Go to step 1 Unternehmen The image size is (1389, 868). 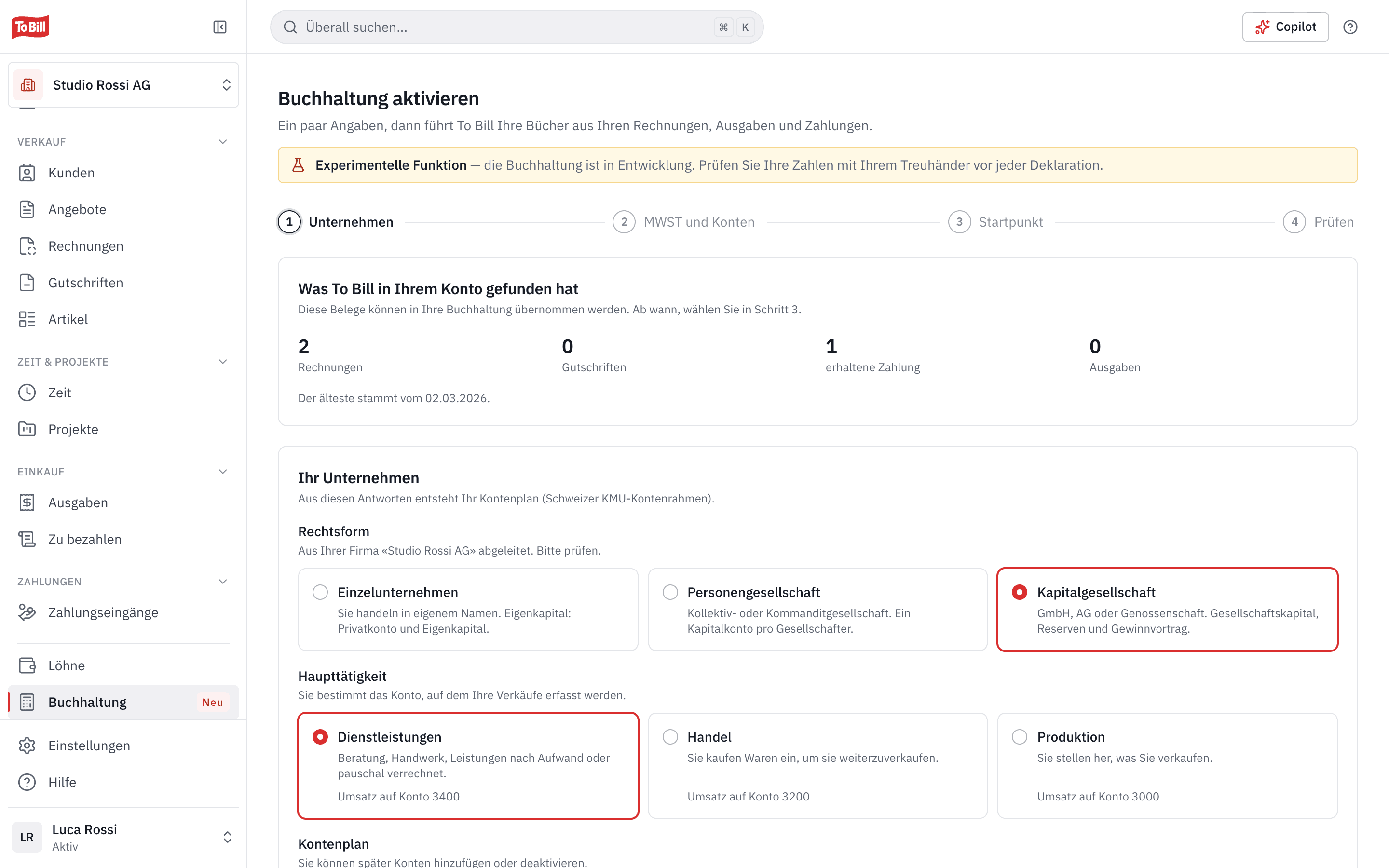click(x=336, y=222)
